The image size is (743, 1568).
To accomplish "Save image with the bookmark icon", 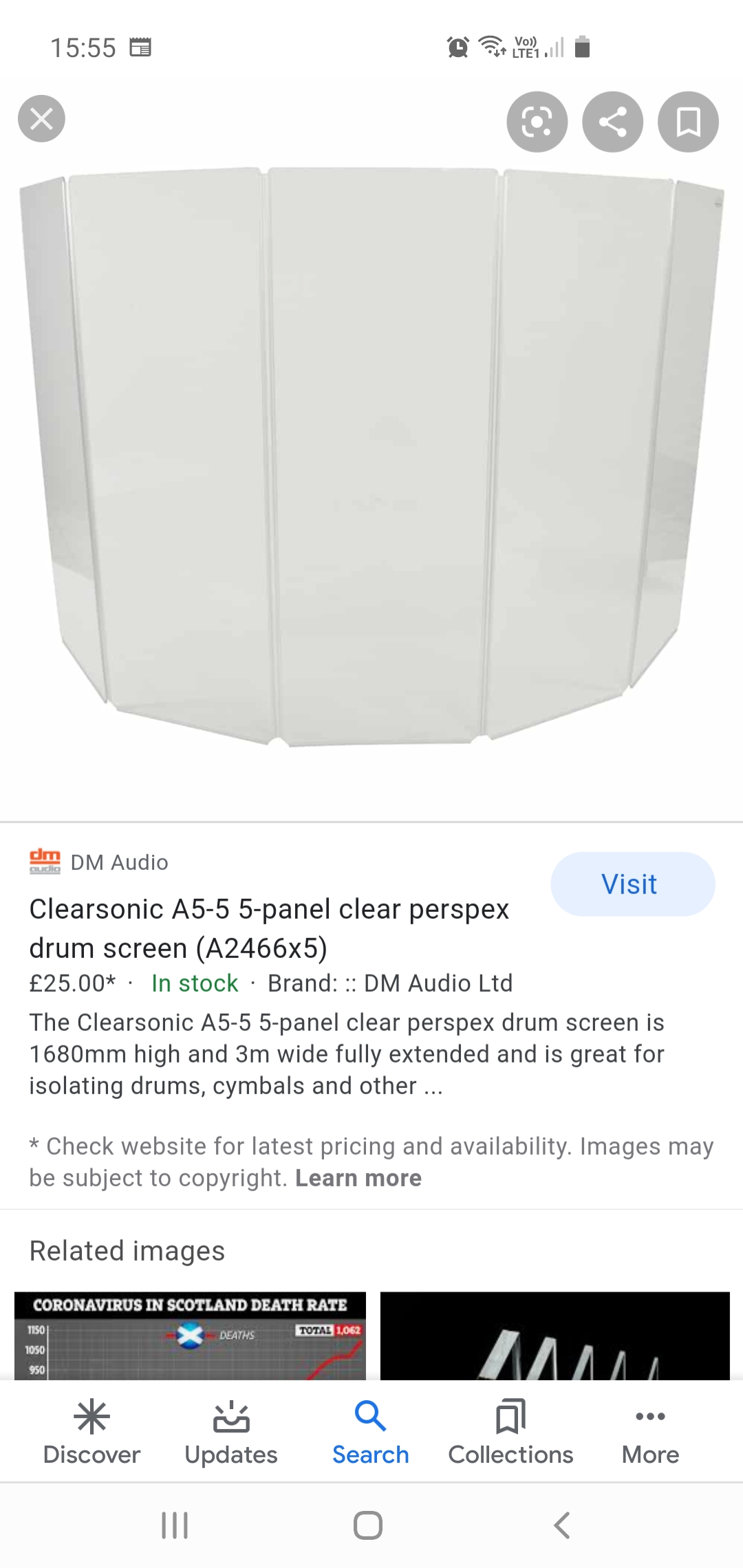I will (688, 122).
